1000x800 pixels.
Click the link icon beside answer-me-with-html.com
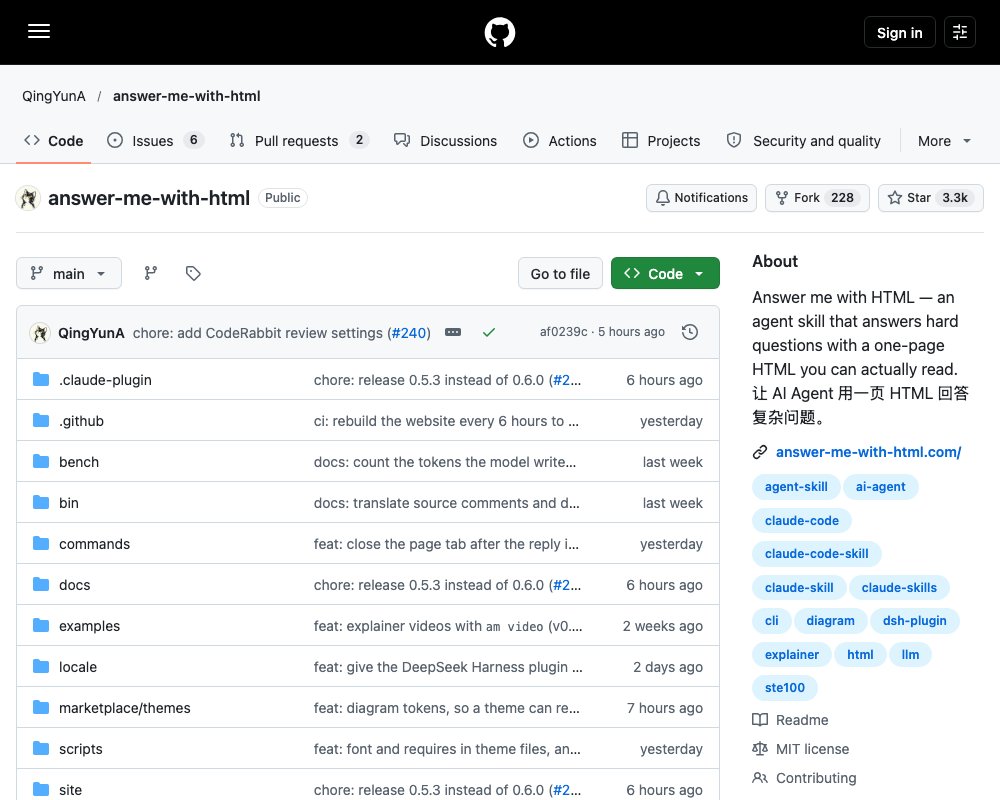point(760,452)
